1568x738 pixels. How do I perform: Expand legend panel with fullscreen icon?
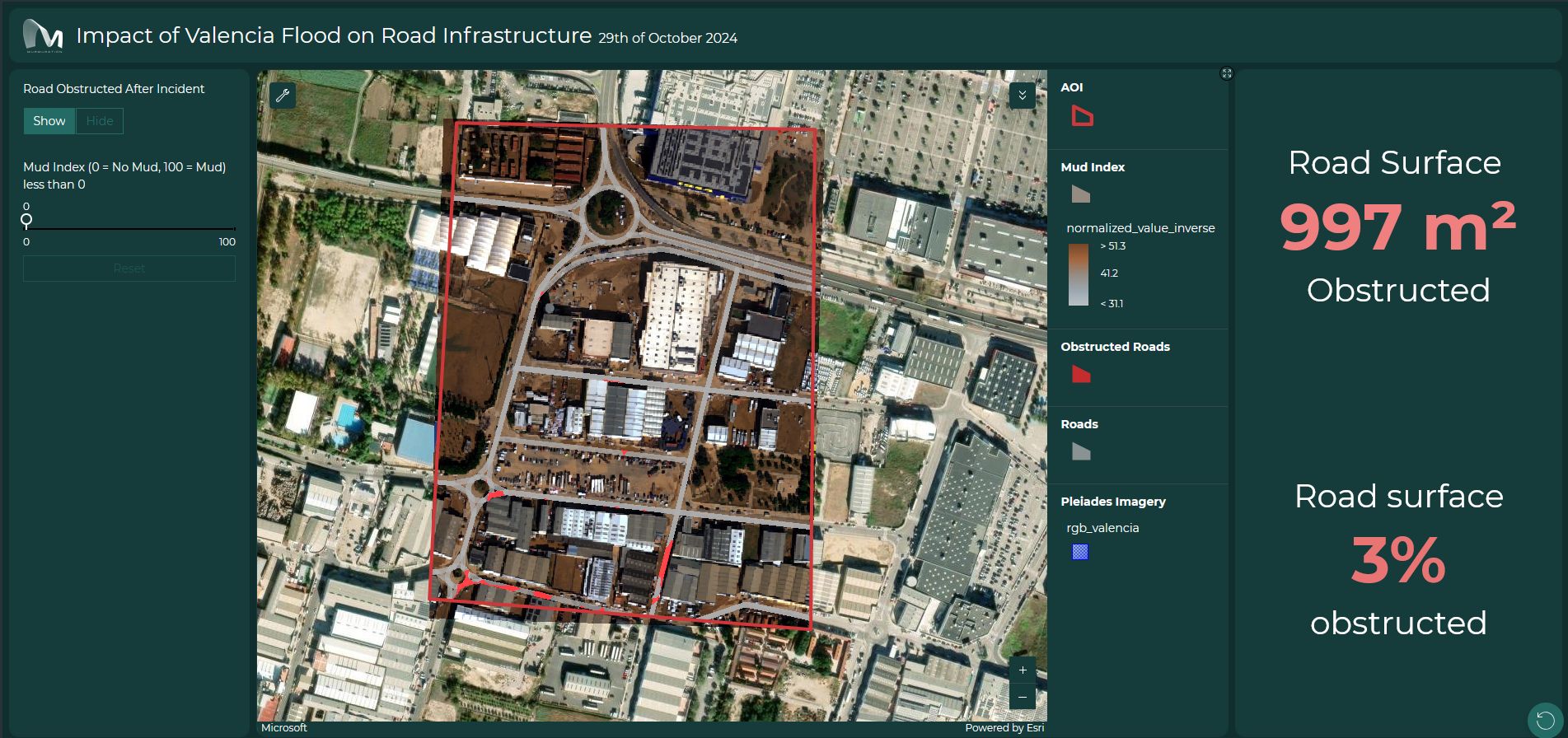pos(1226,74)
